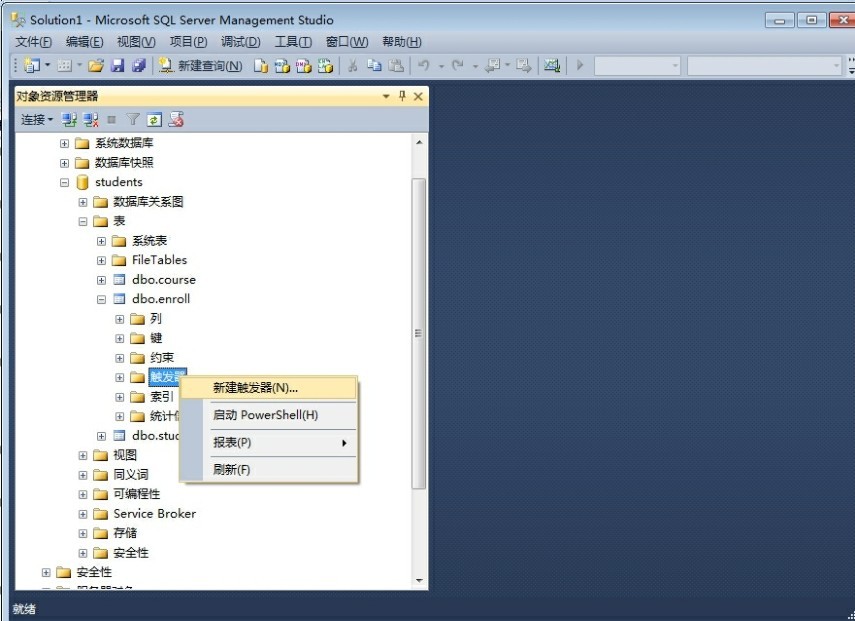This screenshot has width=855, height=621.
Task: Click the Database Engine Query icon
Action: pyautogui.click(x=261, y=66)
